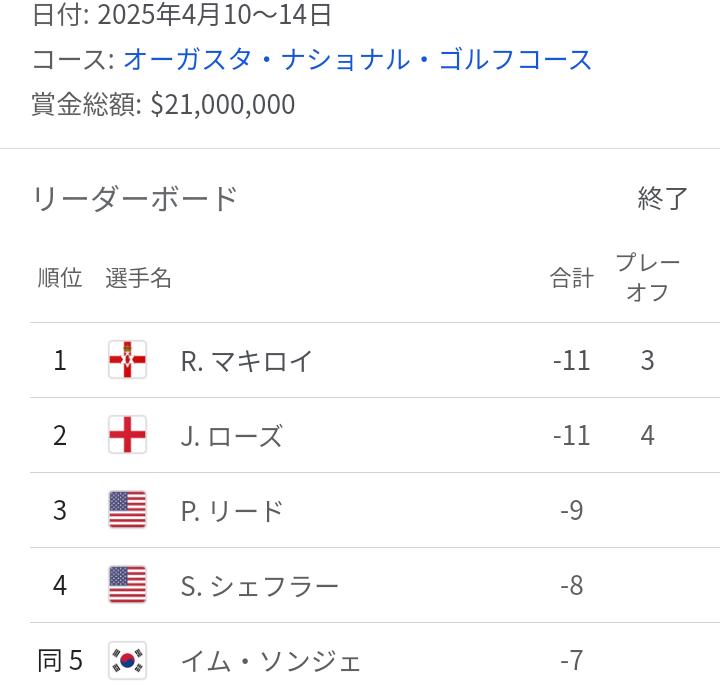Click the 終了 status label
The height and width of the screenshot is (692, 720).
pyautogui.click(x=663, y=198)
